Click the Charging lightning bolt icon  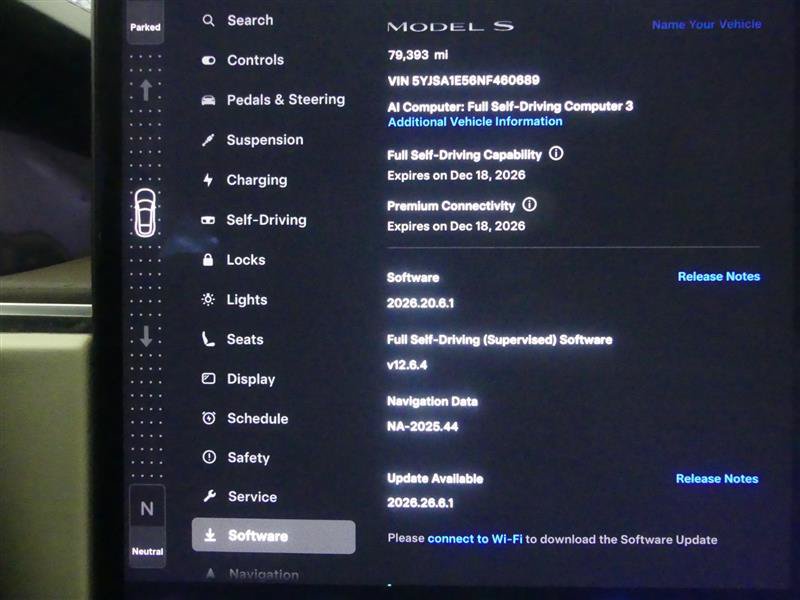(208, 180)
